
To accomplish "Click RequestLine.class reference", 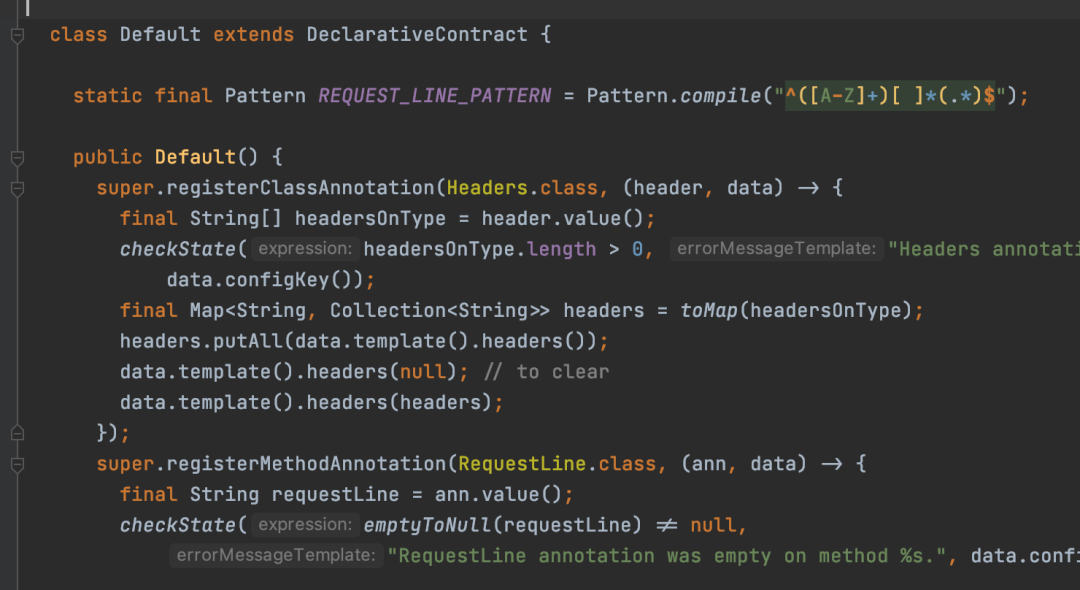I will pos(557,464).
